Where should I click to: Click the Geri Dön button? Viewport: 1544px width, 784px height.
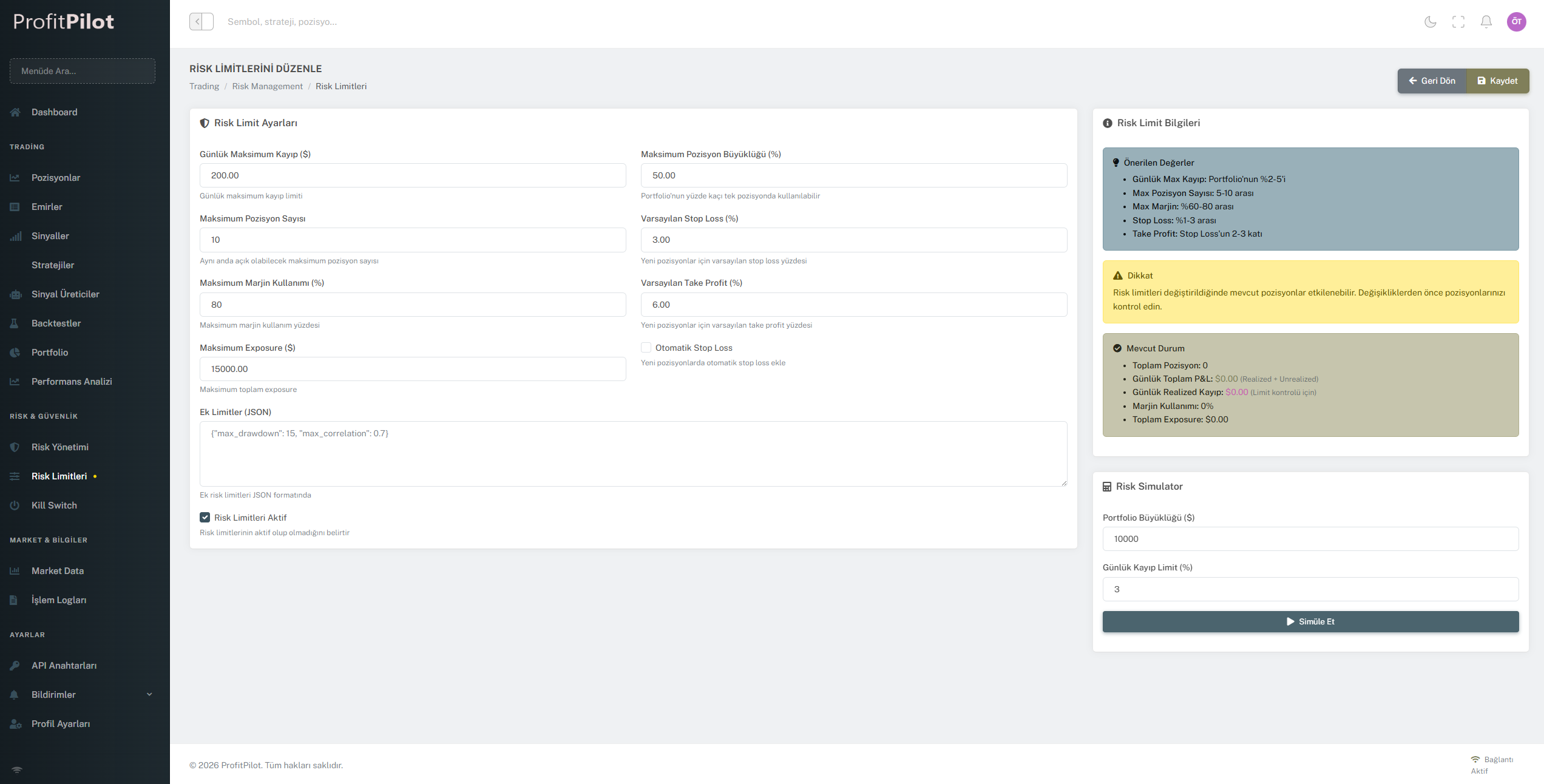[x=1432, y=81]
